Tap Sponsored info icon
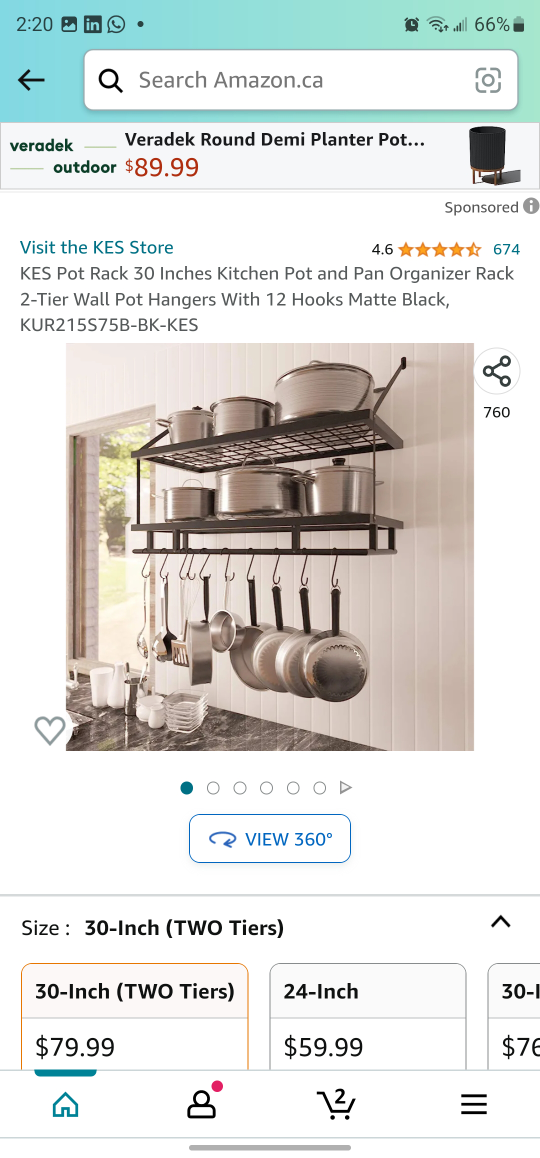540x1158 pixels. coord(530,206)
